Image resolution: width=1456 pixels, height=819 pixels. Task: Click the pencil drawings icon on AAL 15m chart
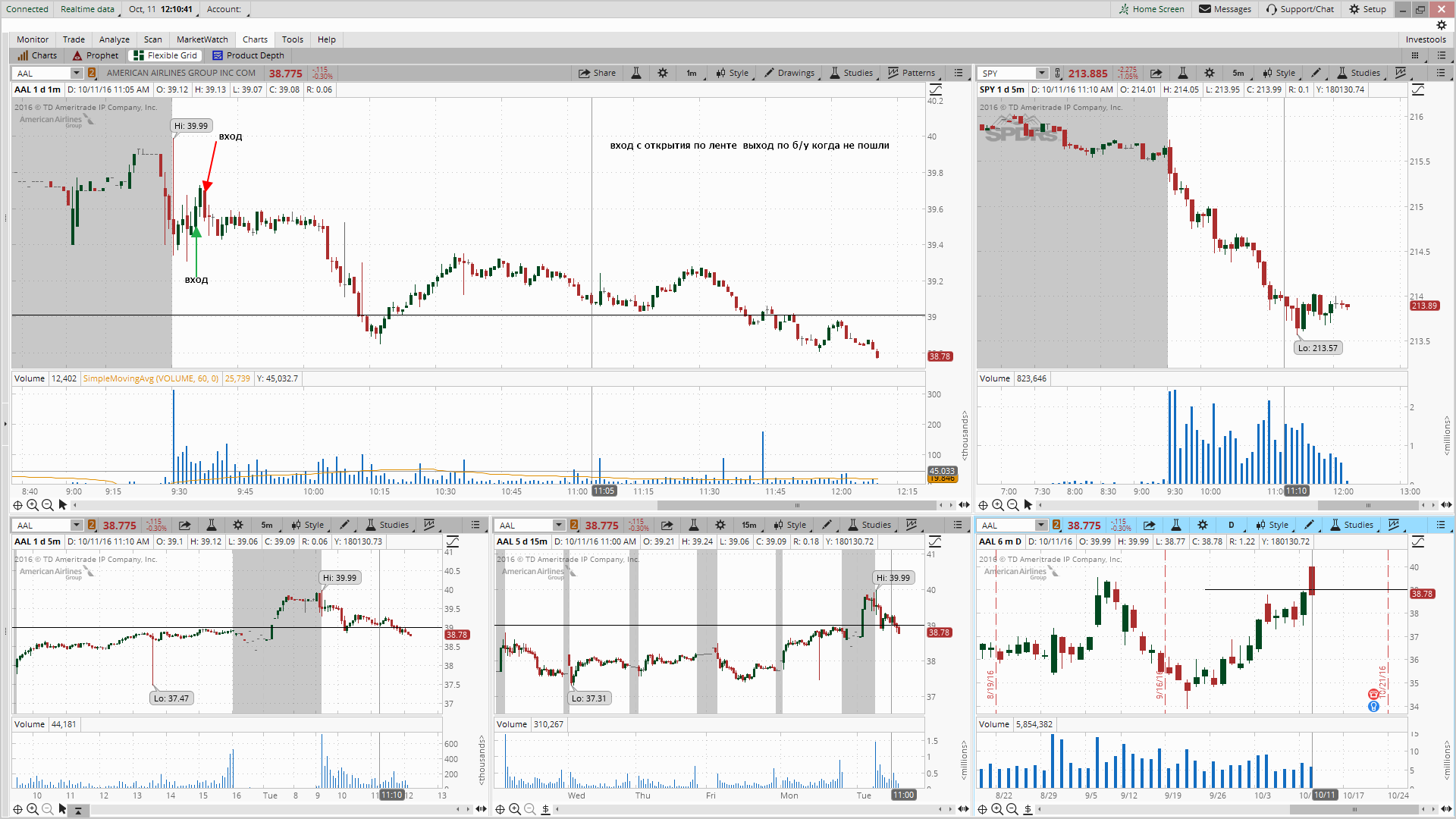tap(827, 525)
